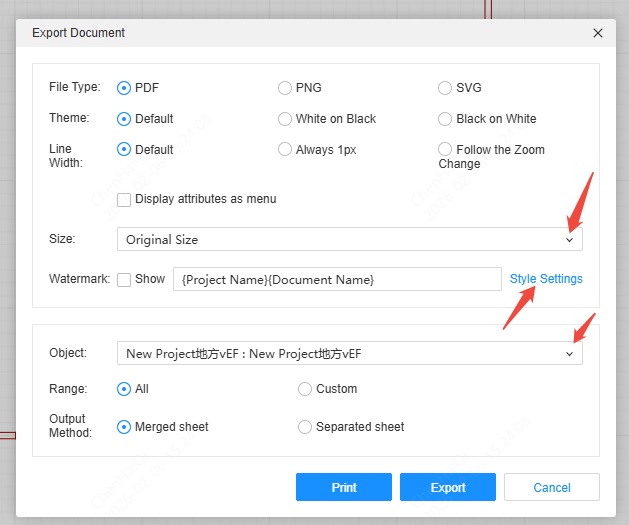The height and width of the screenshot is (525, 629).
Task: Cancel the export dialog
Action: pos(552,488)
